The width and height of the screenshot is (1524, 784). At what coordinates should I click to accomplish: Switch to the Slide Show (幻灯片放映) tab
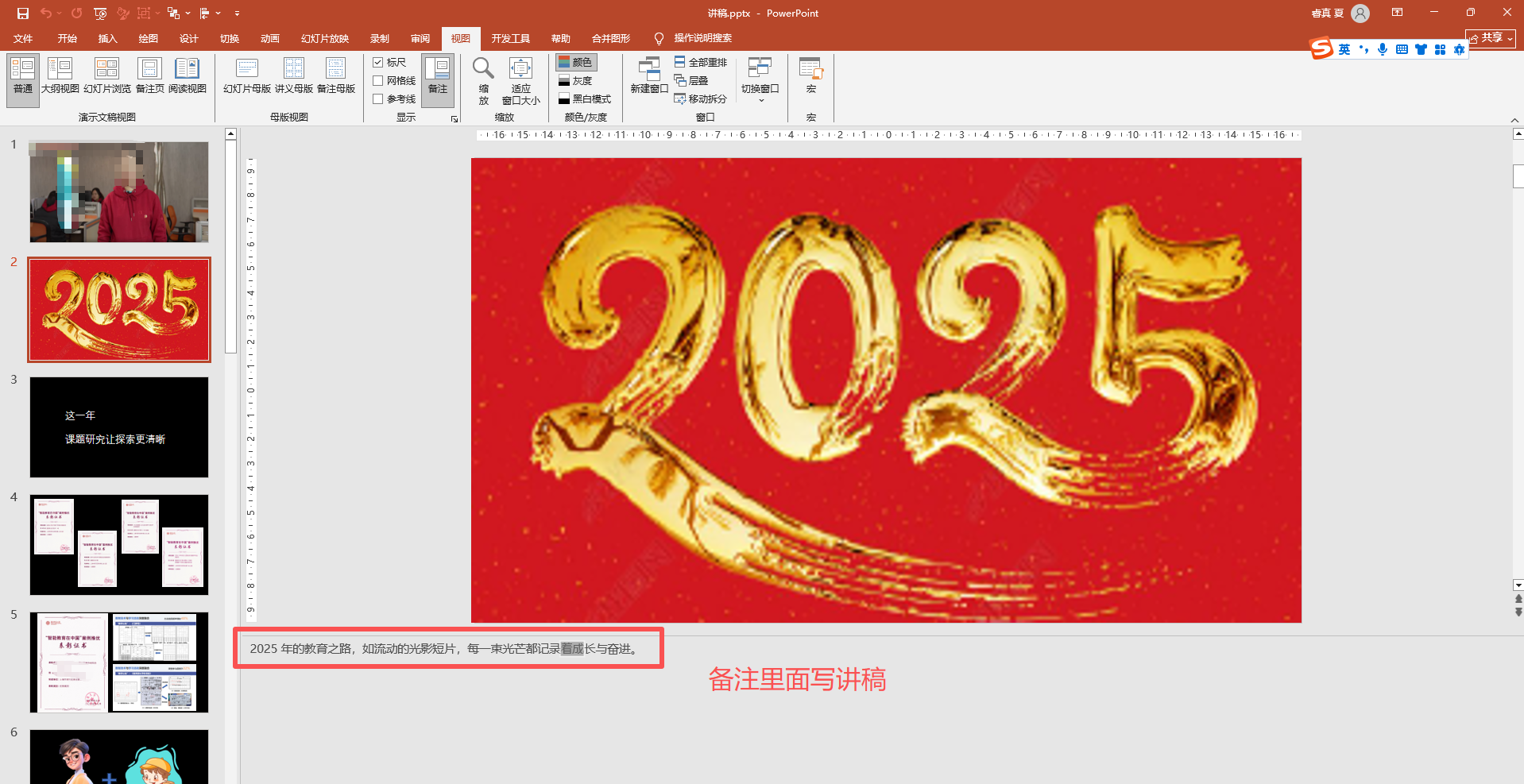click(325, 38)
